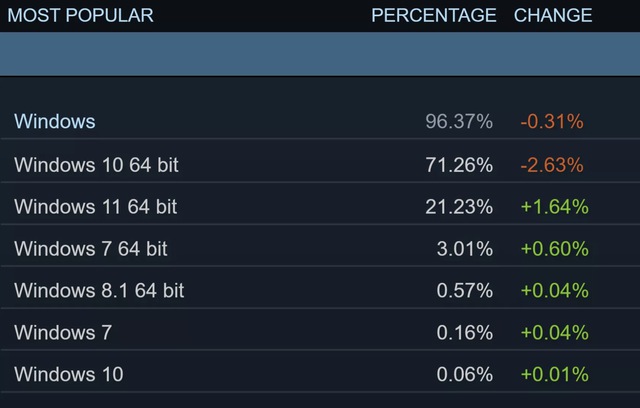The height and width of the screenshot is (408, 640).
Task: Click the -0.31% change value
Action: coord(552,122)
